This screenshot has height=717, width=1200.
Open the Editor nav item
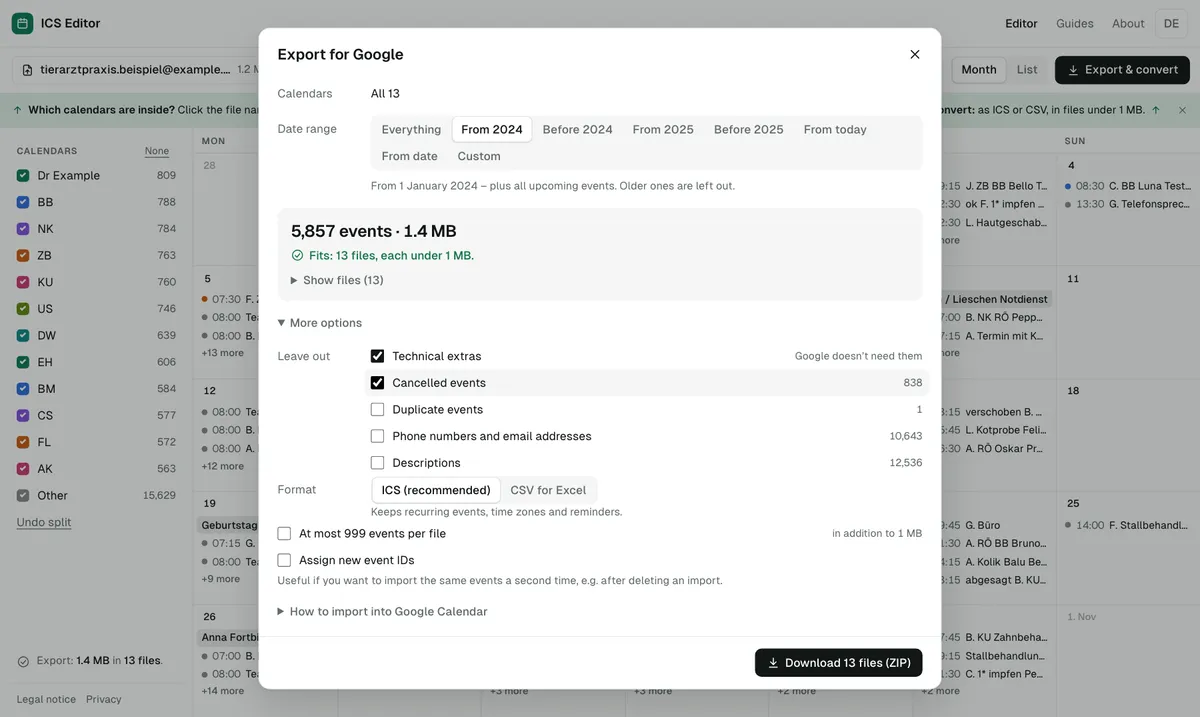(1021, 23)
